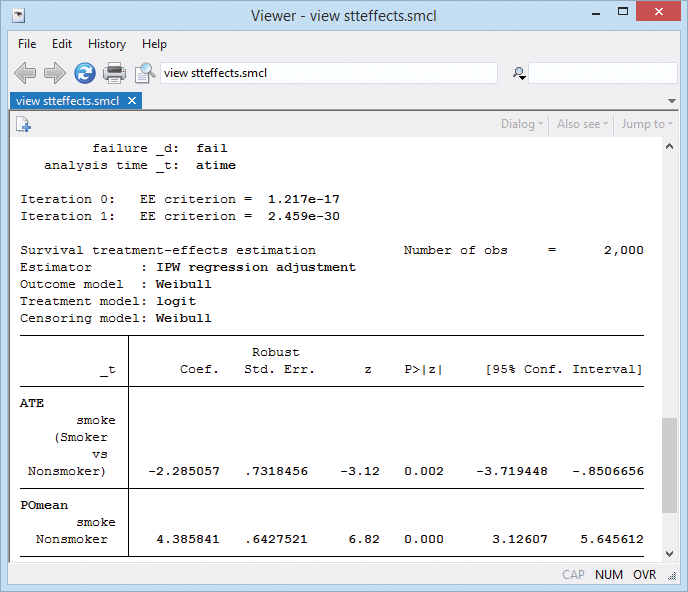
Task: Click the Number of obs value 2,000
Action: (x=624, y=250)
